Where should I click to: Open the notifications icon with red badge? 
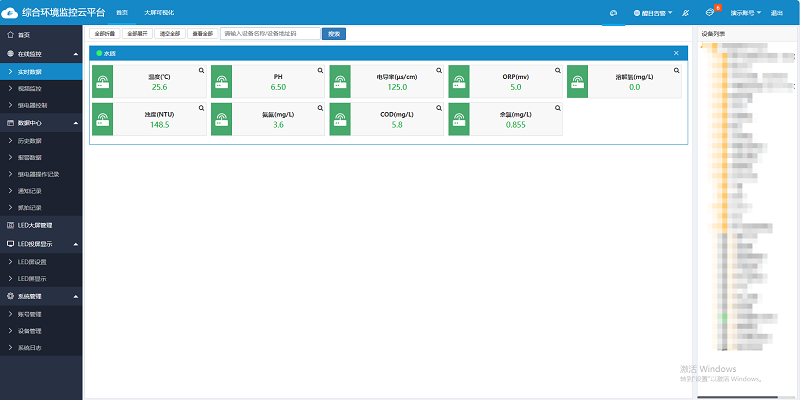click(710, 13)
